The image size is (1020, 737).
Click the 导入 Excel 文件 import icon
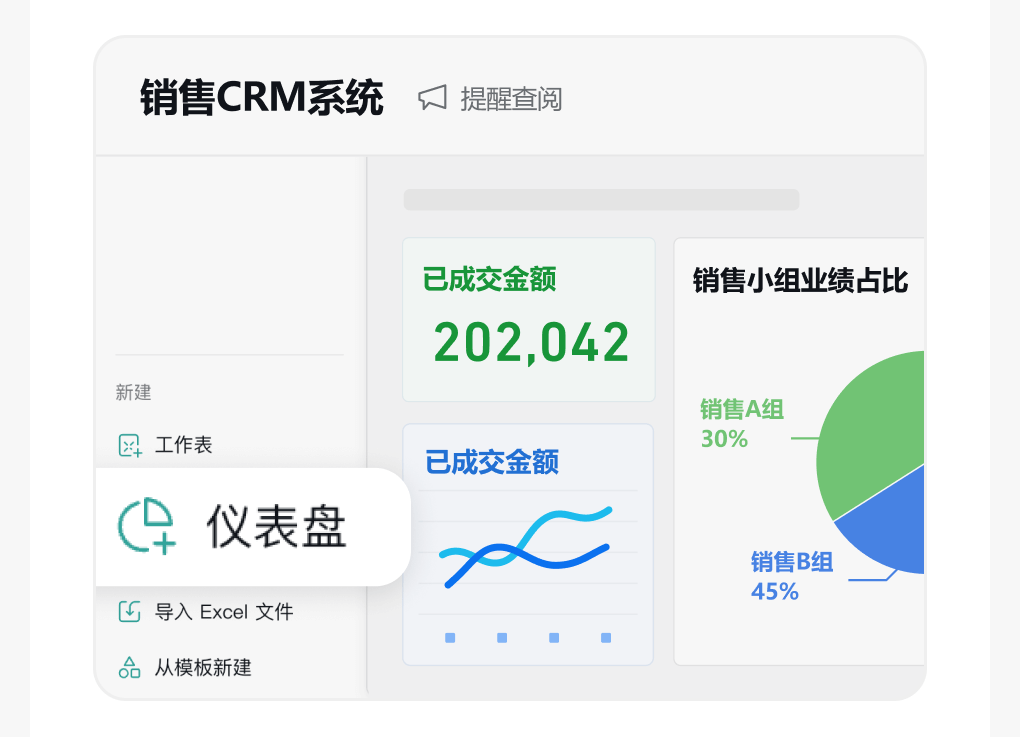click(x=129, y=611)
